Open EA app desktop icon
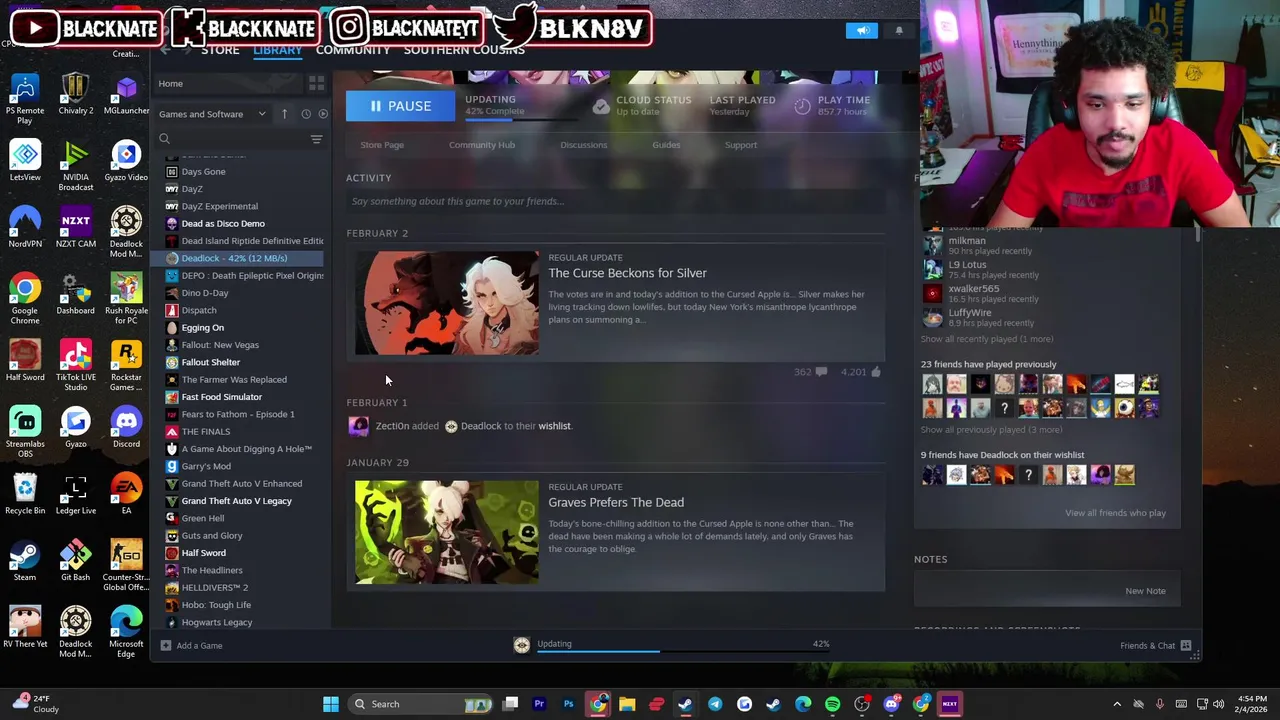 tap(126, 494)
